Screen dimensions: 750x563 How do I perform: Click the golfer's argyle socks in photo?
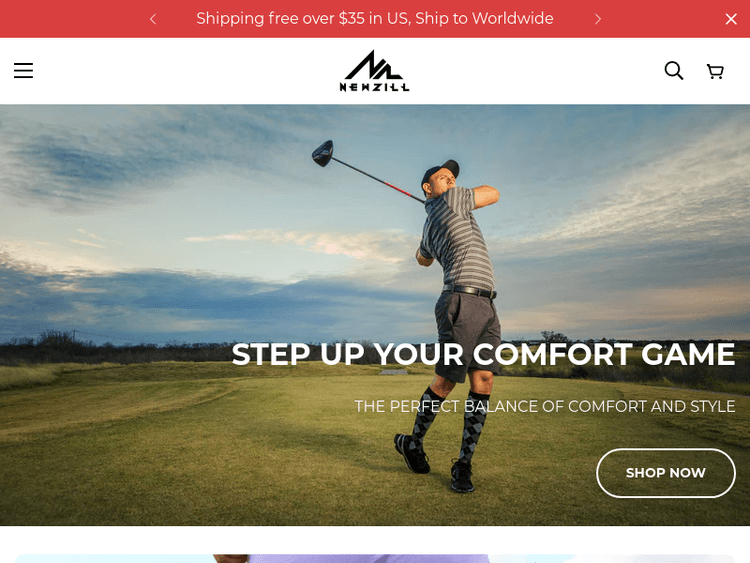(450, 424)
